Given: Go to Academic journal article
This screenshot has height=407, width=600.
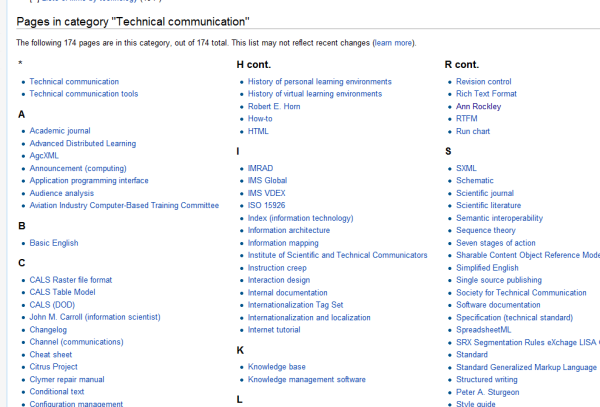Looking at the screenshot, I should (60, 131).
